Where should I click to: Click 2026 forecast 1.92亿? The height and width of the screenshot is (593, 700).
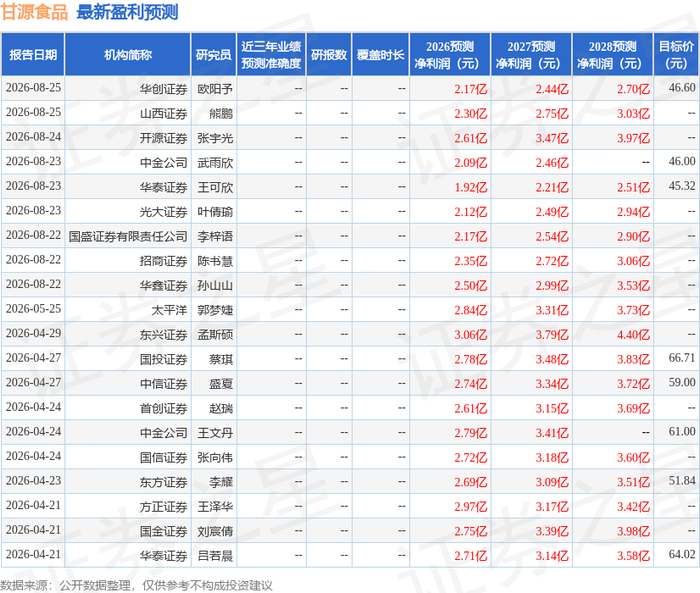[471, 188]
